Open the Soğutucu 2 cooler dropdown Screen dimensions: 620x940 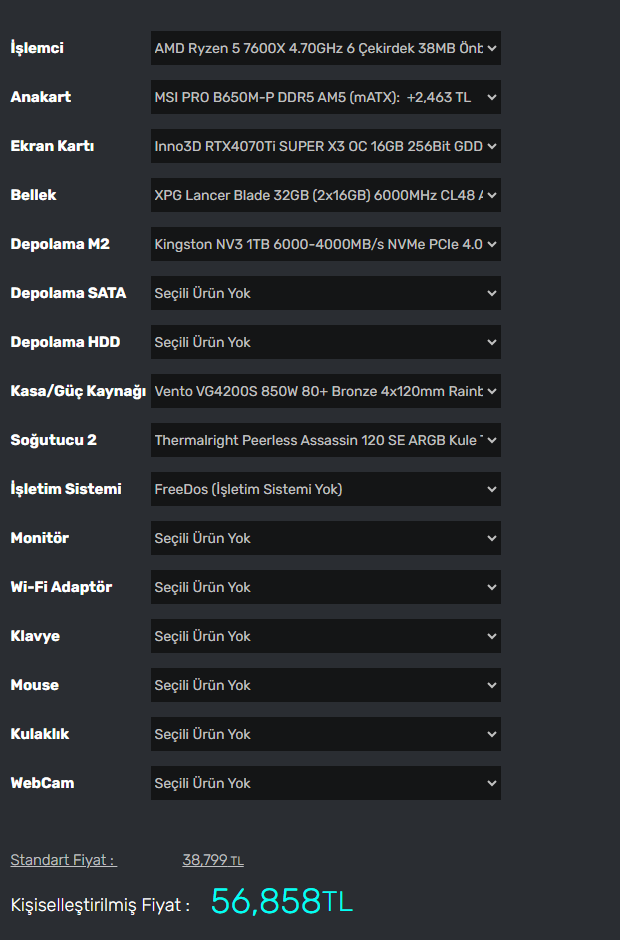click(x=325, y=440)
